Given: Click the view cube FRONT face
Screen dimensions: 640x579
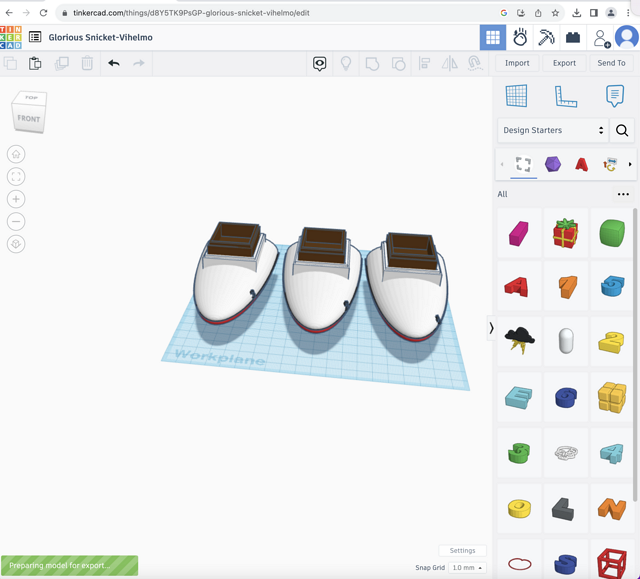Looking at the screenshot, I should (29, 118).
